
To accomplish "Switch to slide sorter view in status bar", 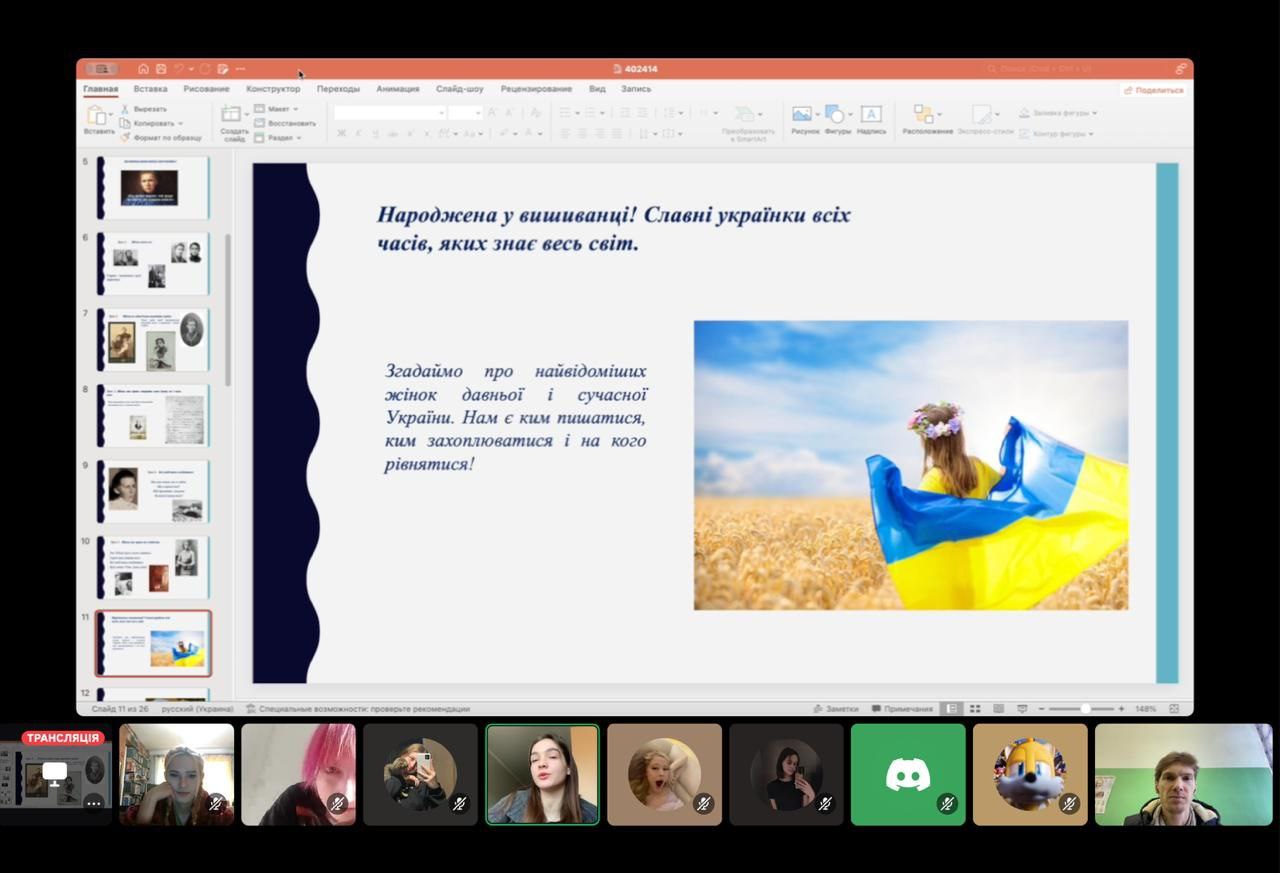I will point(975,708).
